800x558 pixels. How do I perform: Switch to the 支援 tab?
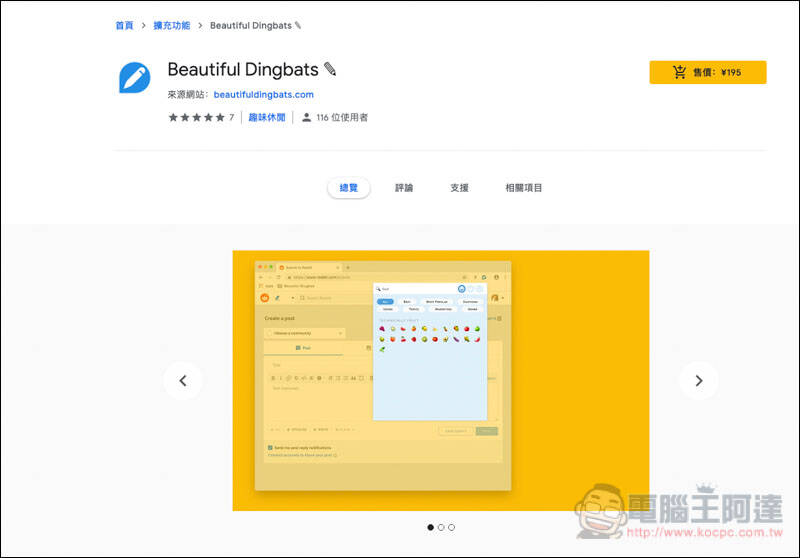tap(459, 188)
